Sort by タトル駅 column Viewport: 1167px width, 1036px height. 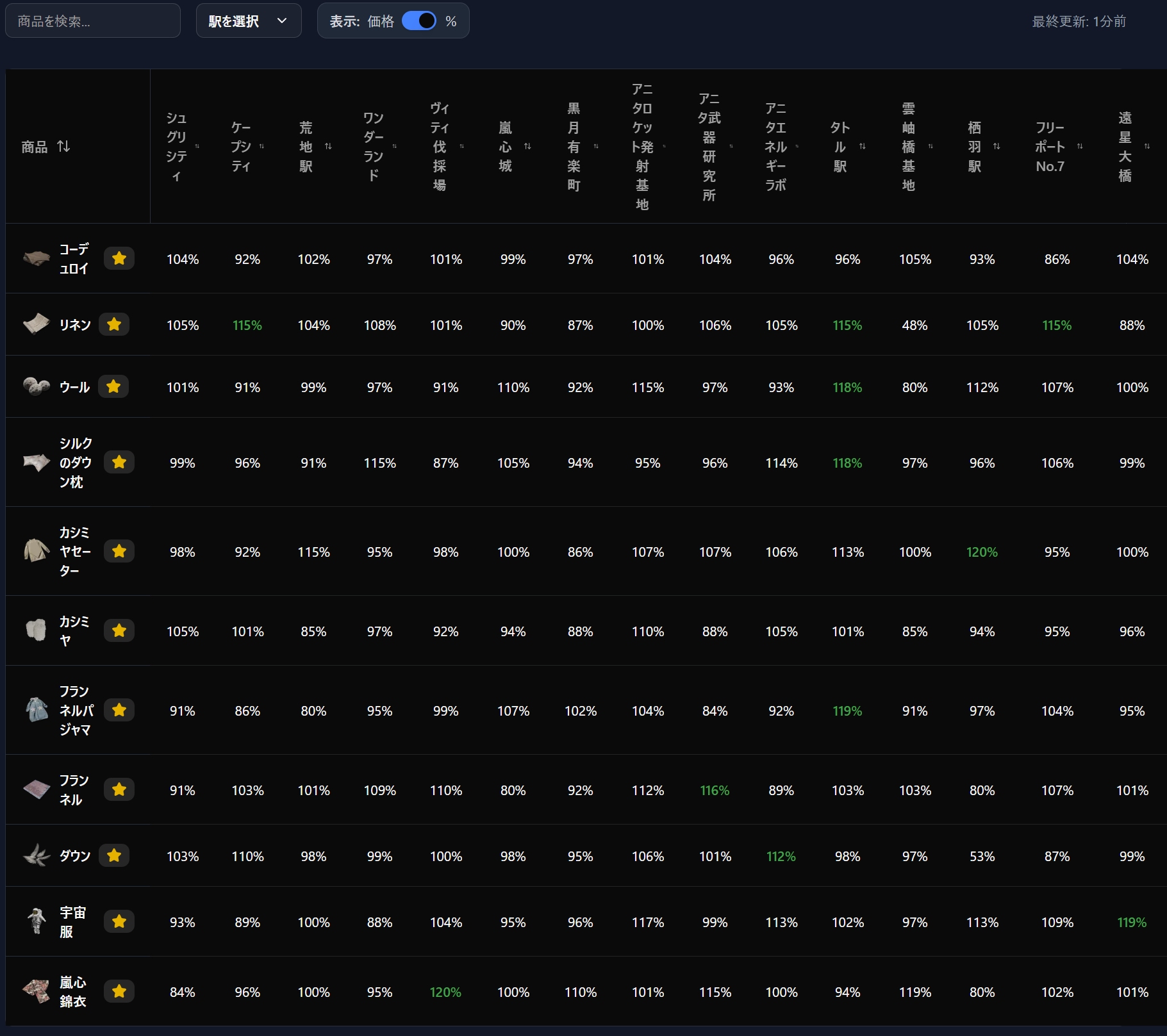863,147
